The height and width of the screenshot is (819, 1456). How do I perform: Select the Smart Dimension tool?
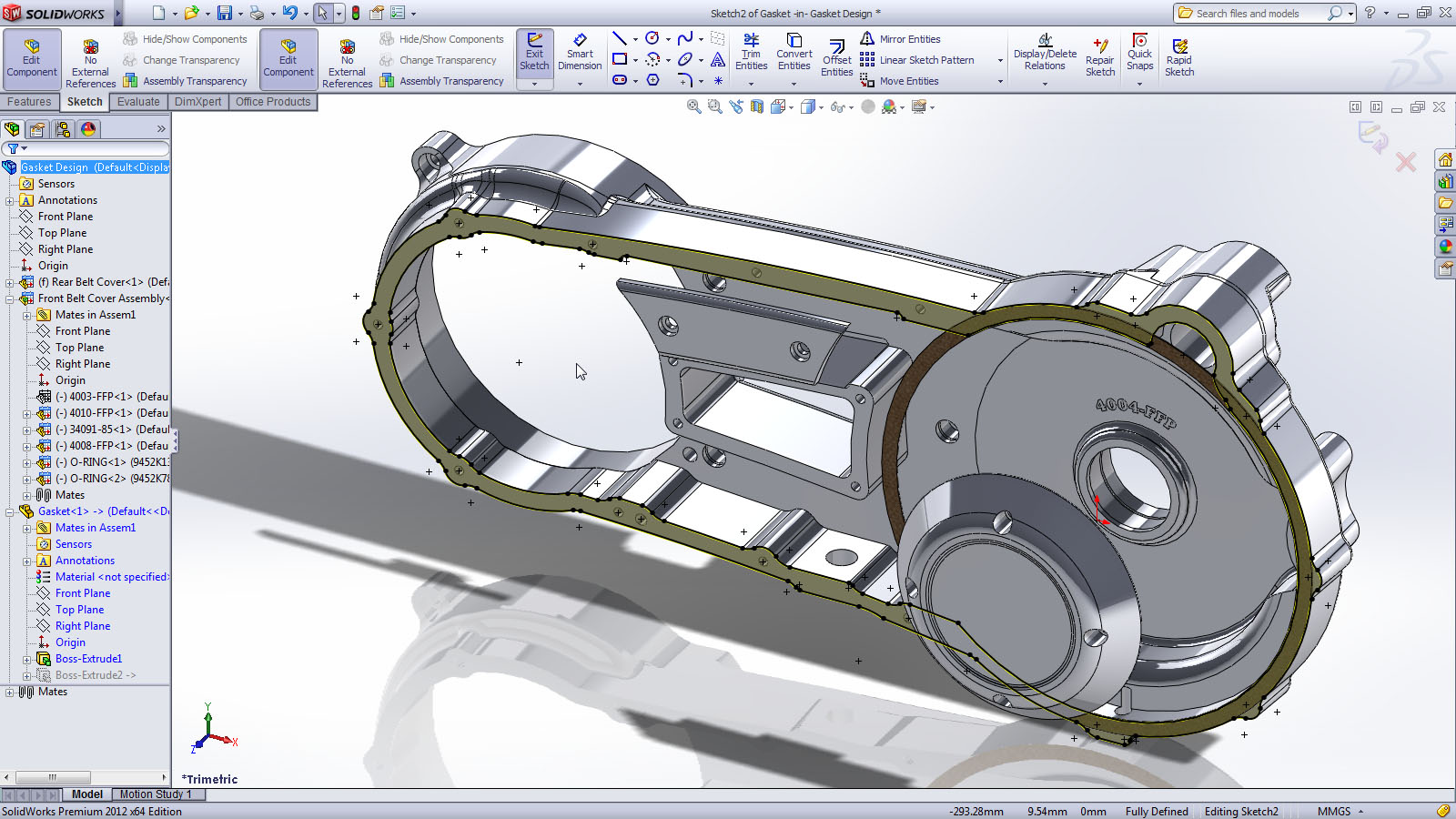580,55
